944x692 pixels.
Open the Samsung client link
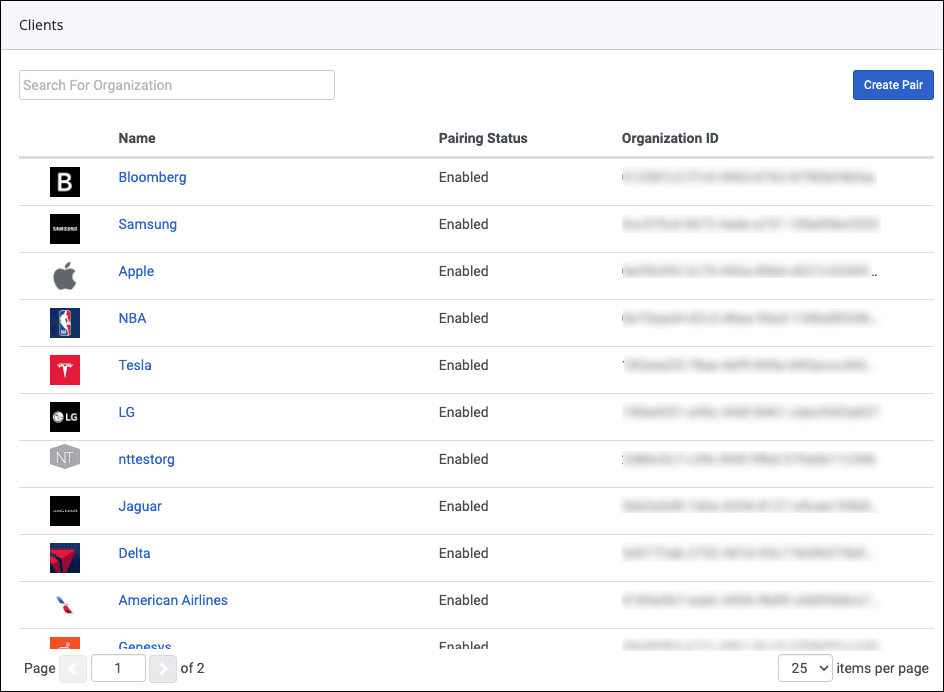point(147,224)
